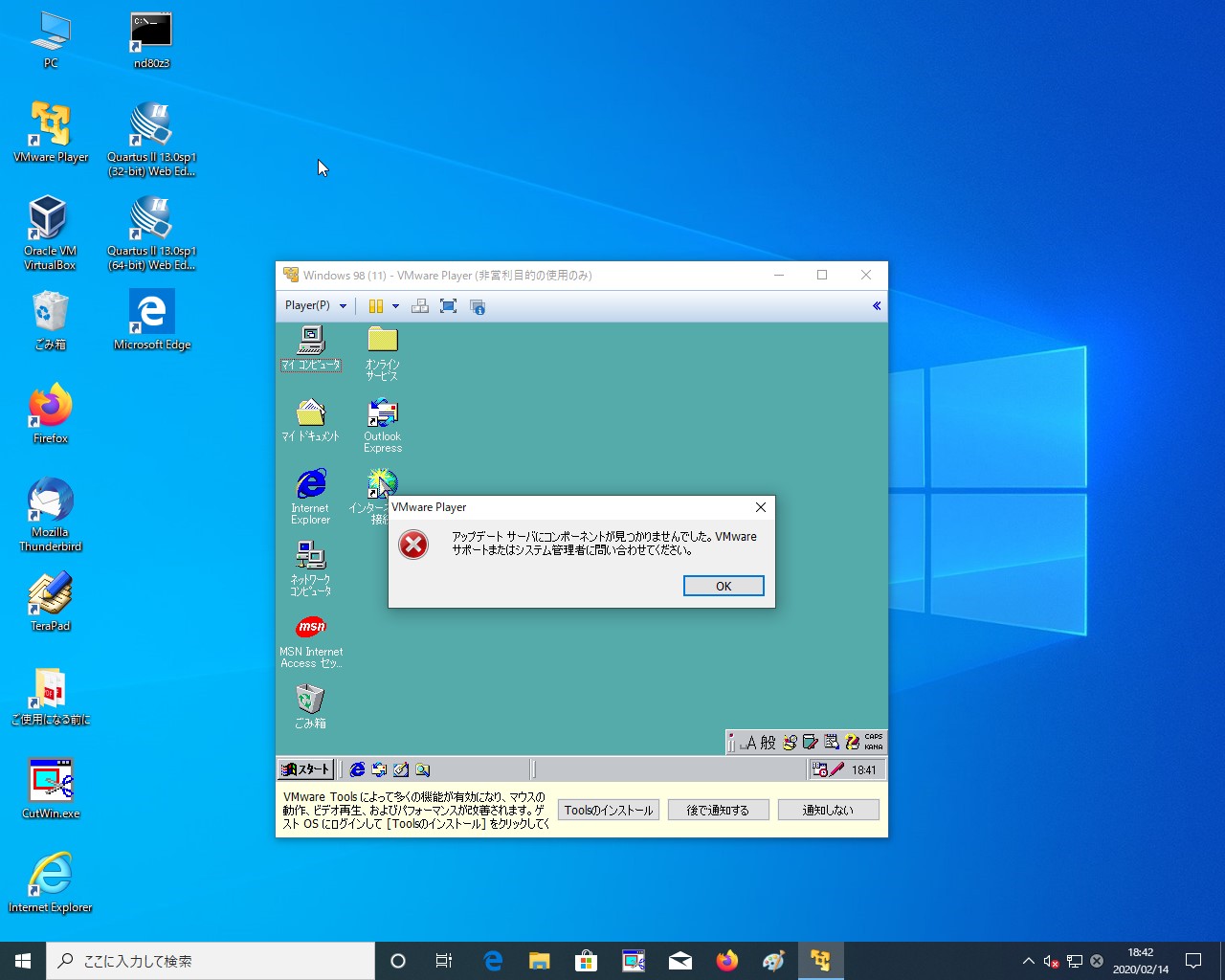Open PC icon on Windows 10 desktop
This screenshot has height=980, width=1225.
tap(51, 40)
